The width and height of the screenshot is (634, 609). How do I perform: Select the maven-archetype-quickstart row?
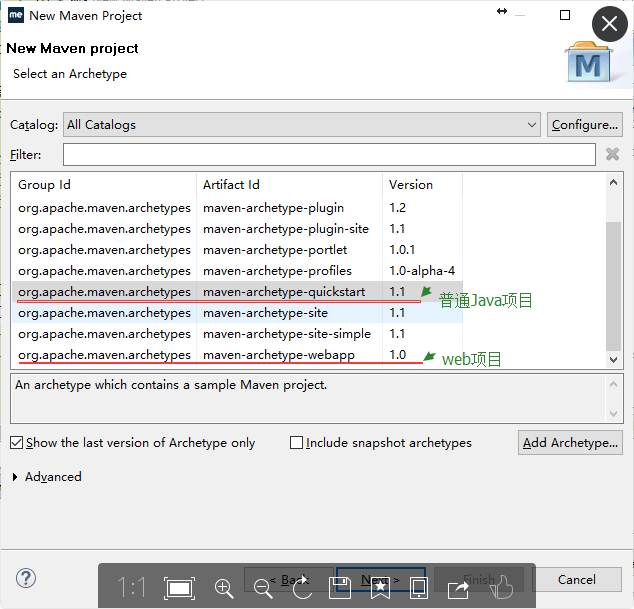[x=237, y=292]
